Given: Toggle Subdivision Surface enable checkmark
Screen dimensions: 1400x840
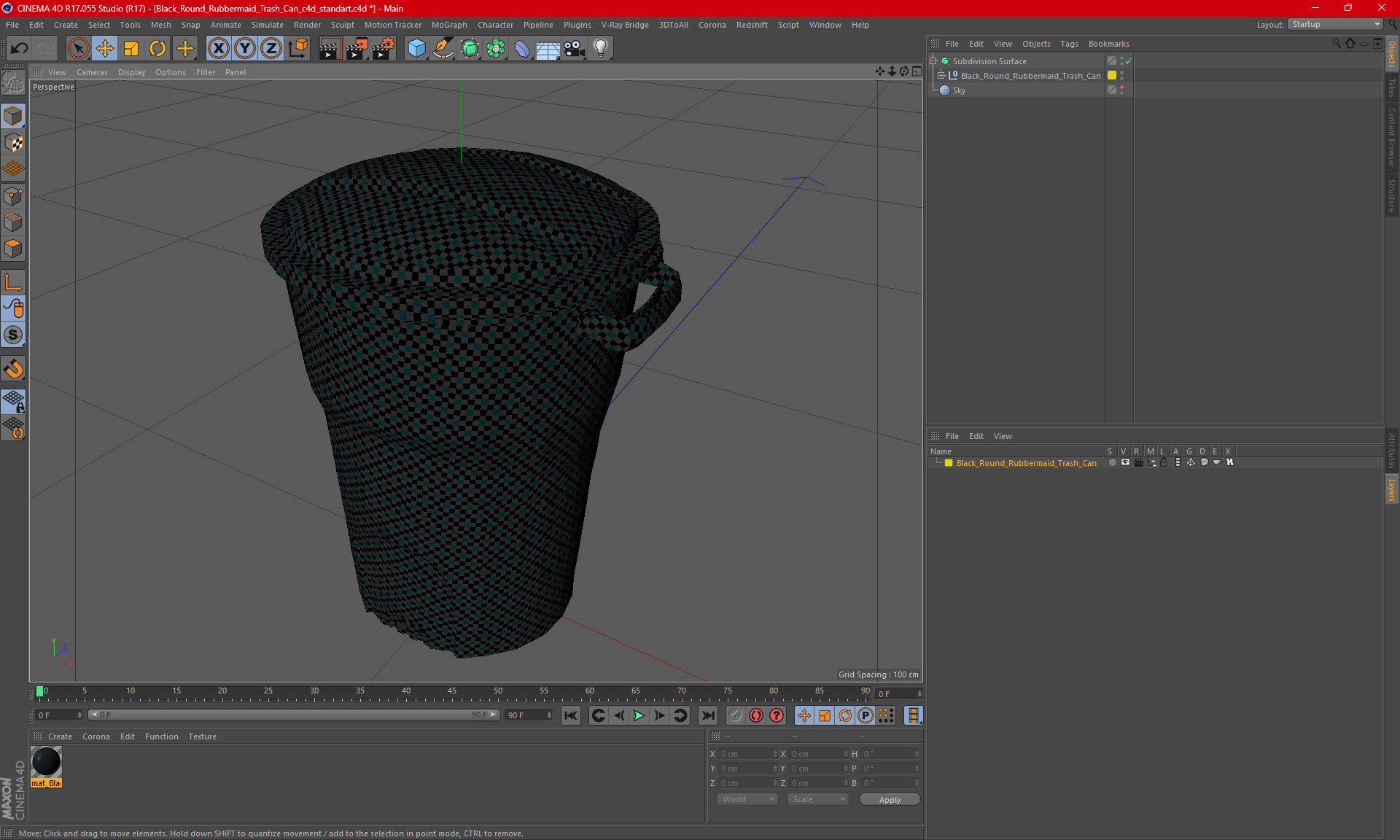Looking at the screenshot, I should [1128, 61].
